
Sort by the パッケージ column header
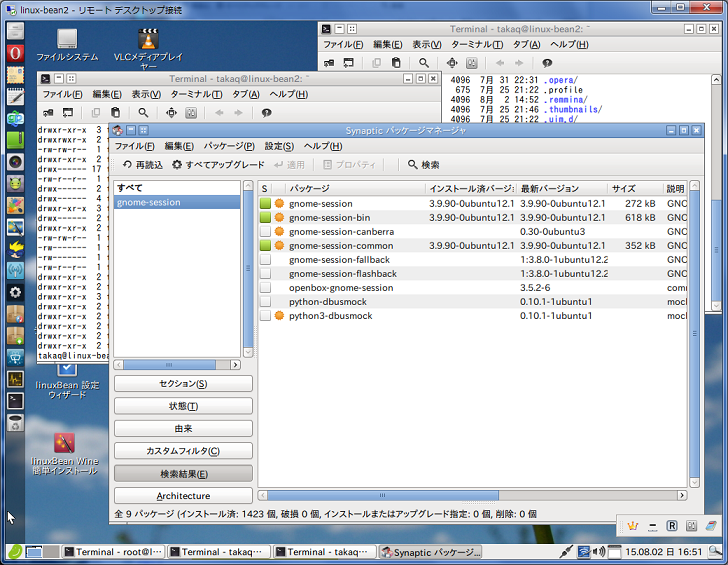pos(355,188)
